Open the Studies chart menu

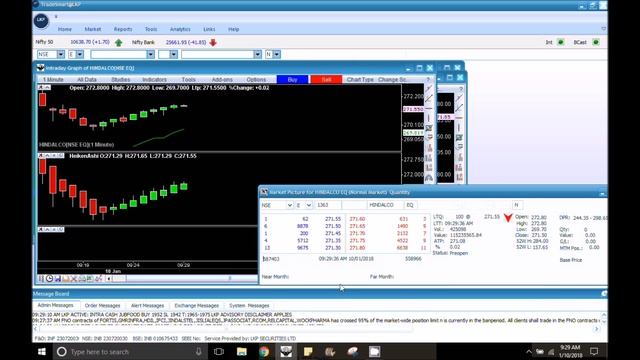pyautogui.click(x=120, y=80)
